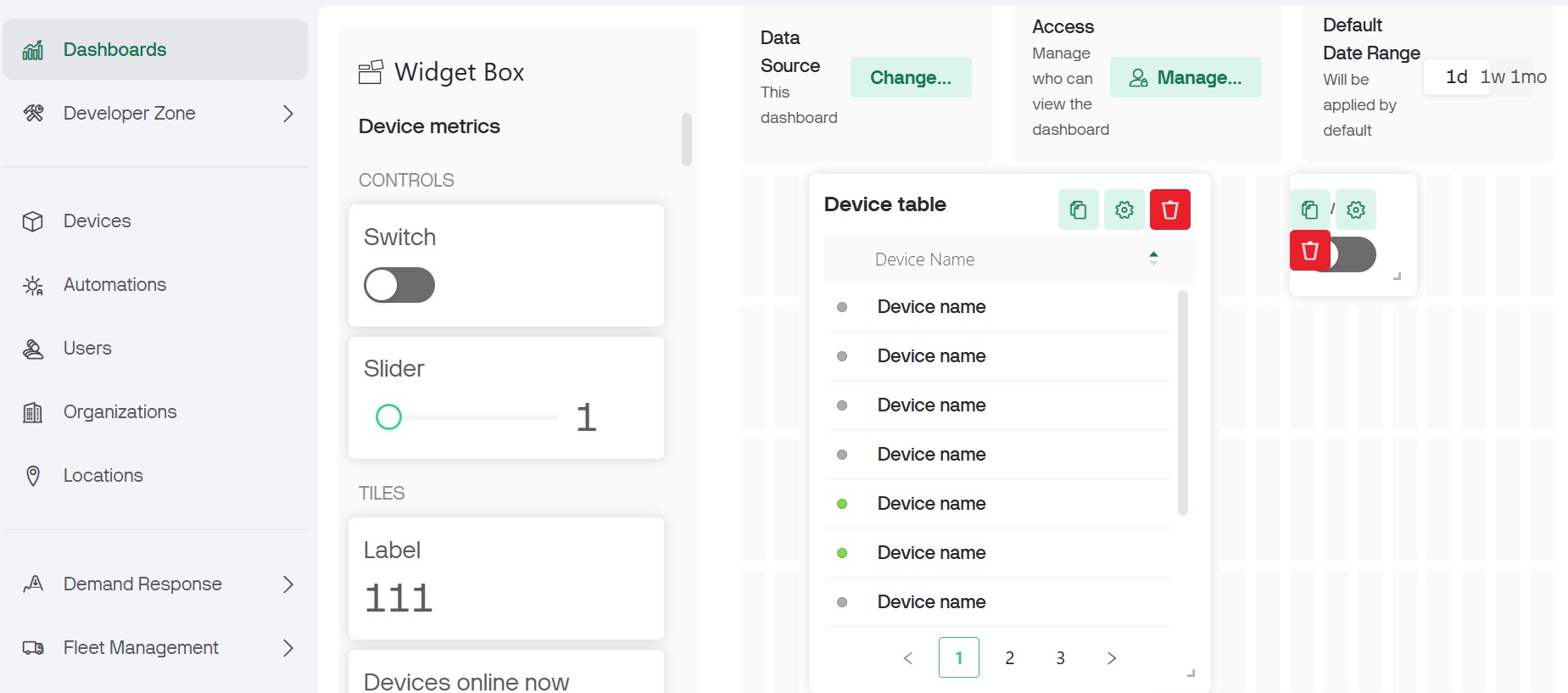Select the 1w default date range

click(x=1493, y=77)
